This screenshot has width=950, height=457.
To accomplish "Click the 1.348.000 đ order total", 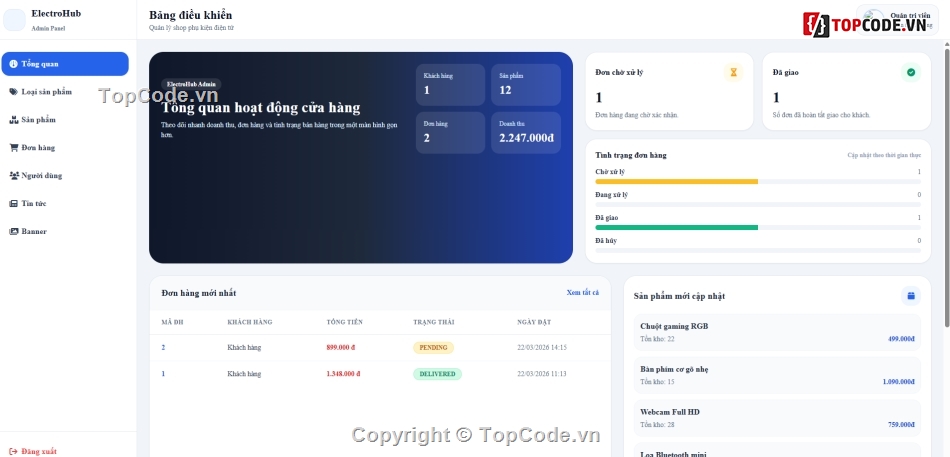I will click(343, 373).
